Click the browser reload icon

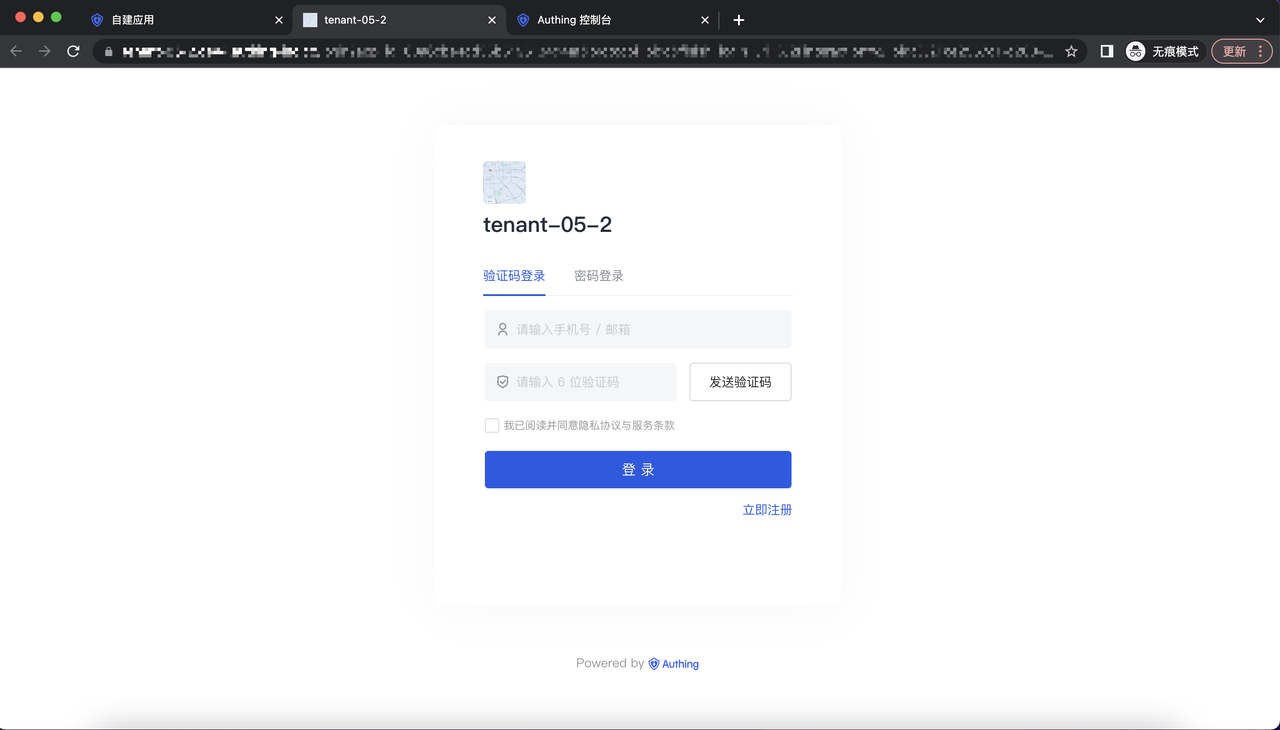pos(73,51)
